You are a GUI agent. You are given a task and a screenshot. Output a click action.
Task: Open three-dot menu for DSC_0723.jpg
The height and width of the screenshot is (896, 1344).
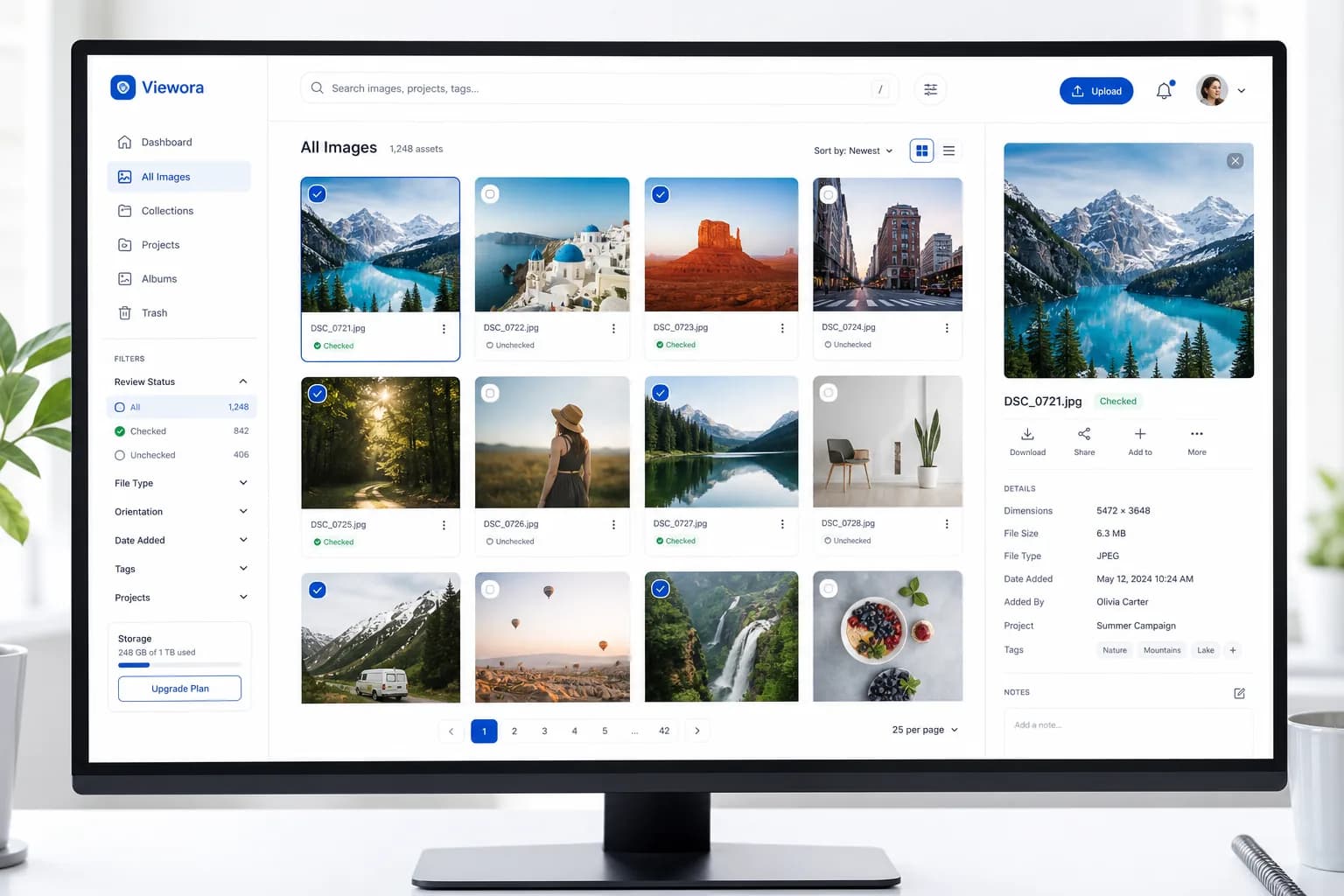tap(782, 328)
